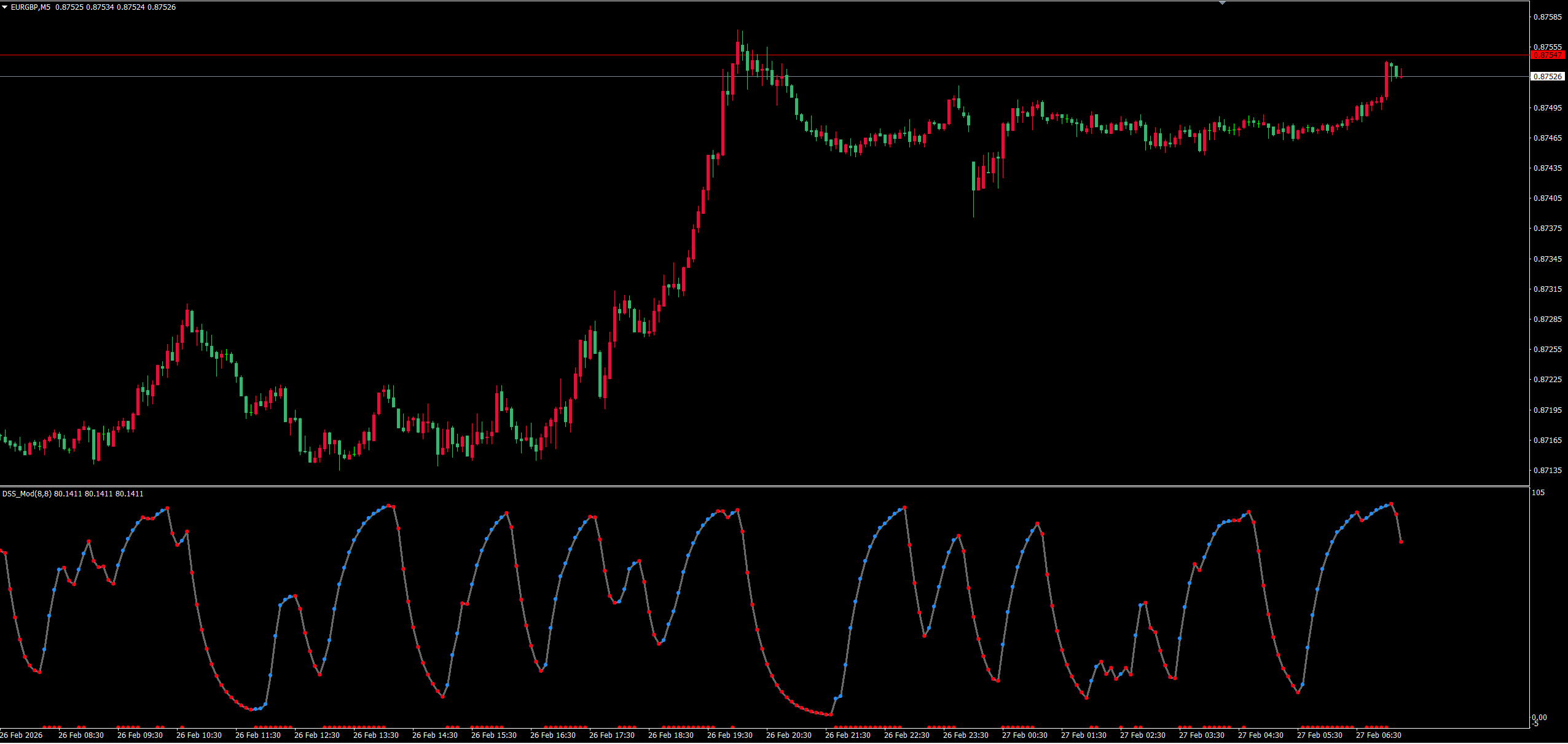
Task: Click the 26 Feb 12:30 time label
Action: (x=316, y=735)
